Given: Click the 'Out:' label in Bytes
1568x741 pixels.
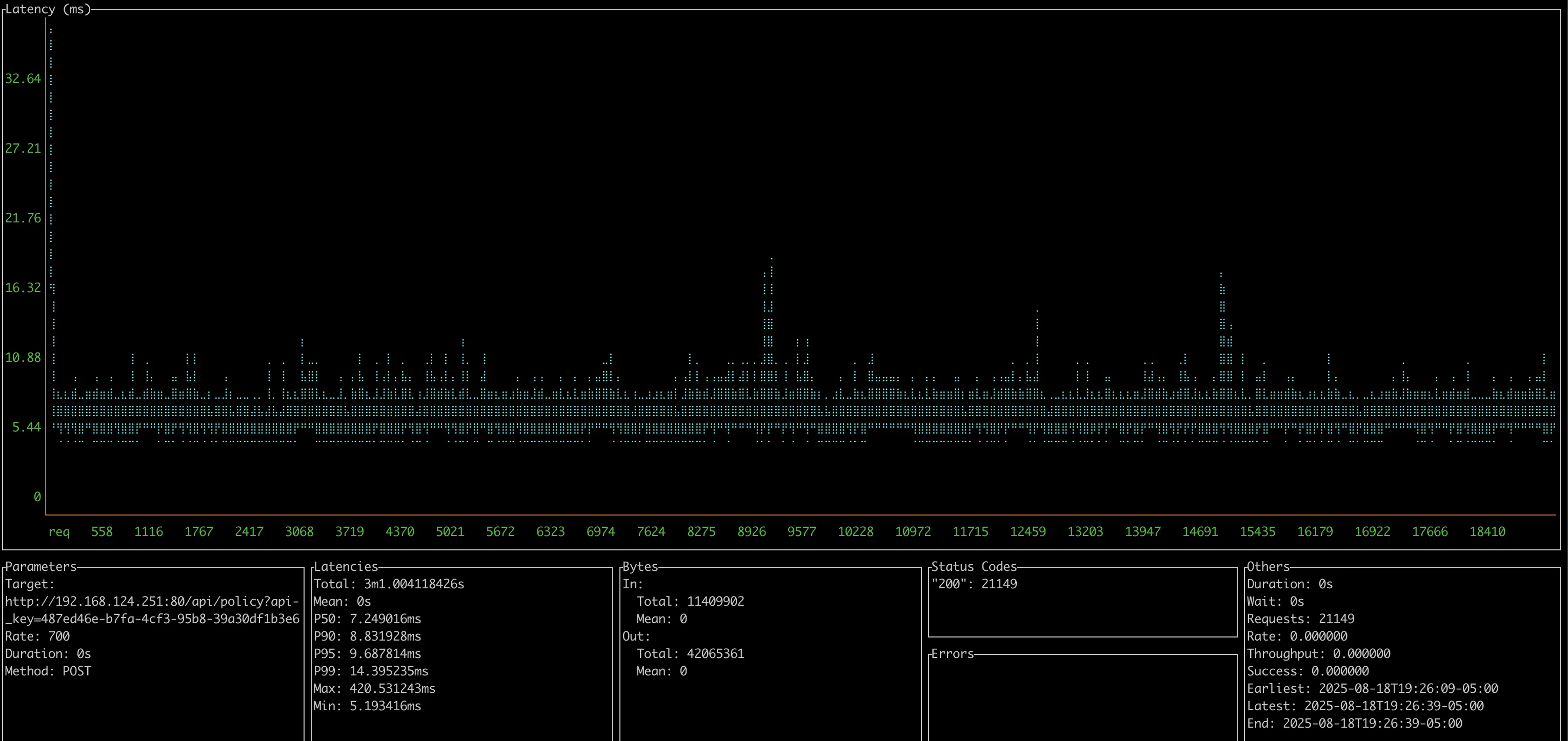Looking at the screenshot, I should pos(636,637).
